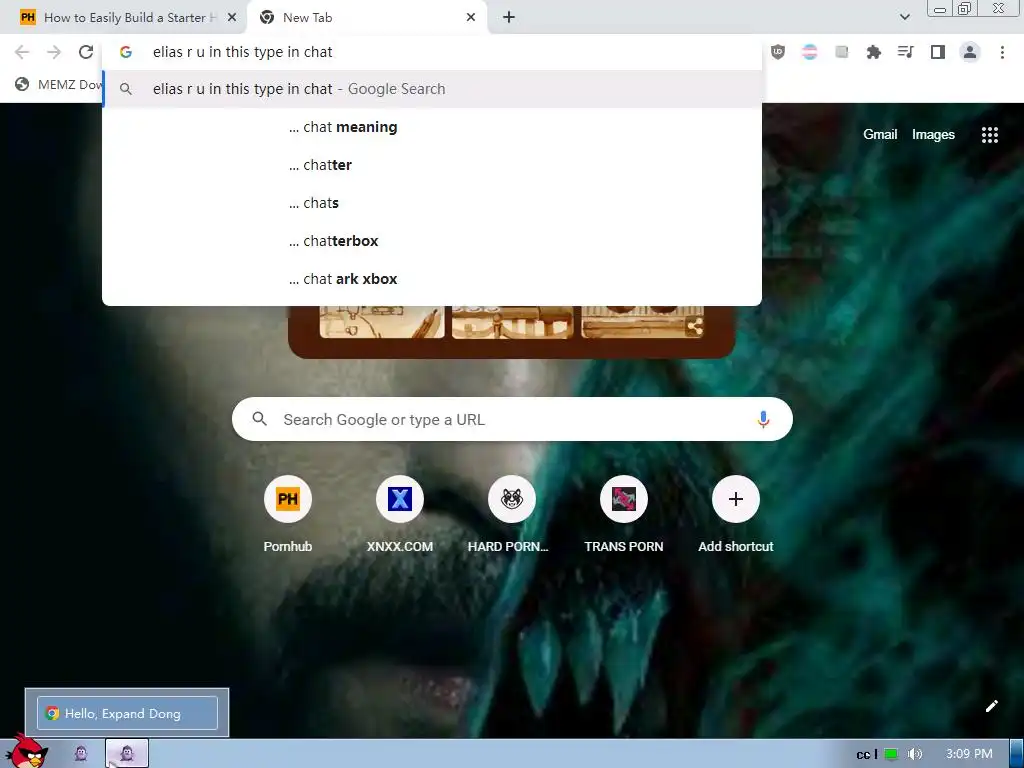Choose the 'chatter' suggestion
1024x768 pixels.
(x=432, y=165)
